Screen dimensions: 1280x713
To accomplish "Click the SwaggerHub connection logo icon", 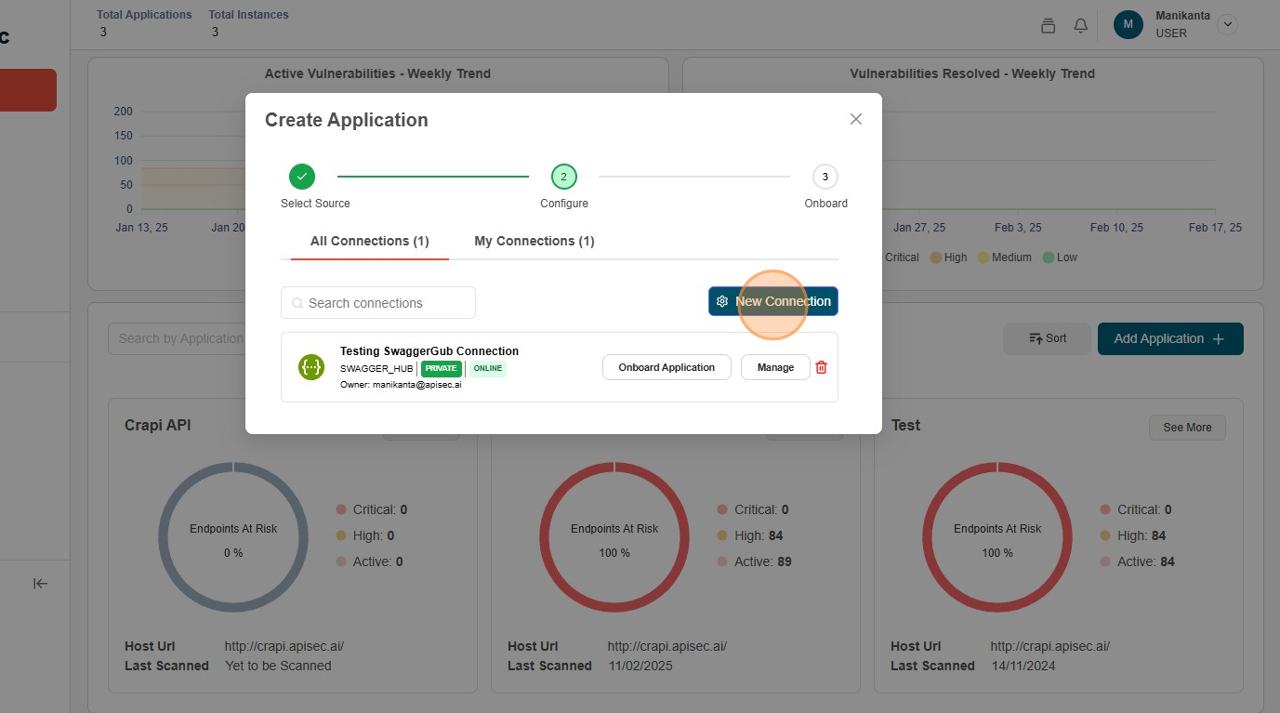I will 311,367.
